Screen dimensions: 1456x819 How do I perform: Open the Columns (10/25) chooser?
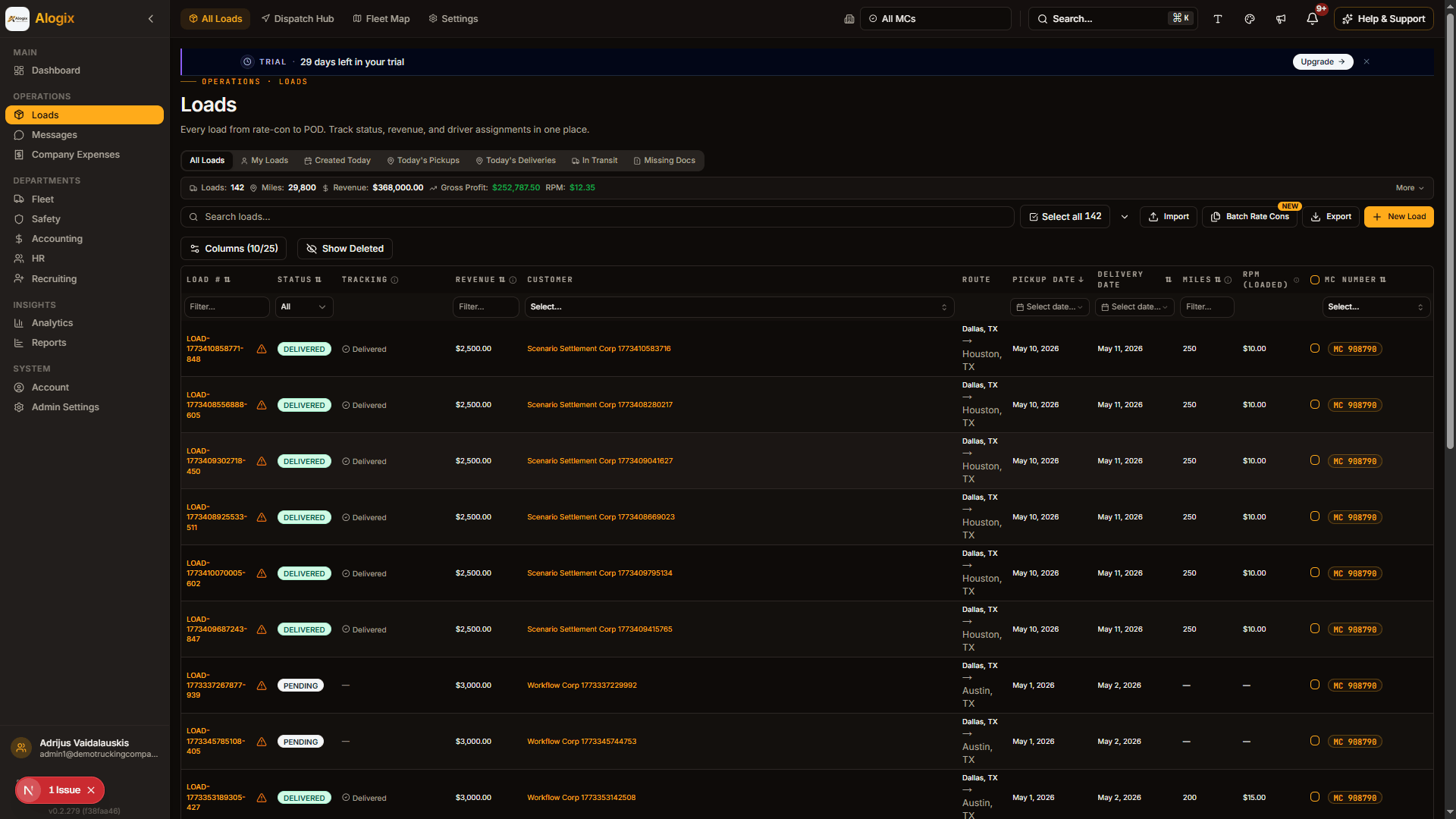(x=234, y=249)
